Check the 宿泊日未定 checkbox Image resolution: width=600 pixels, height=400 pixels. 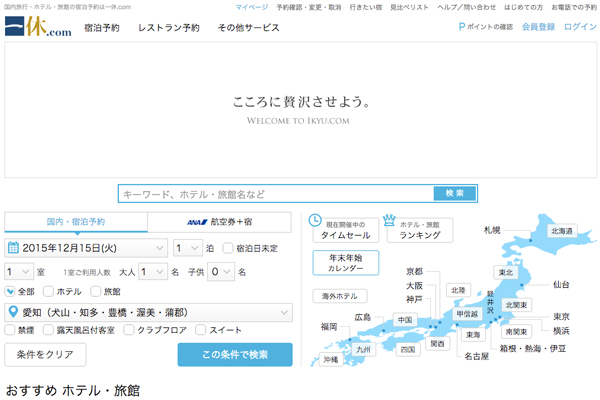(228, 248)
